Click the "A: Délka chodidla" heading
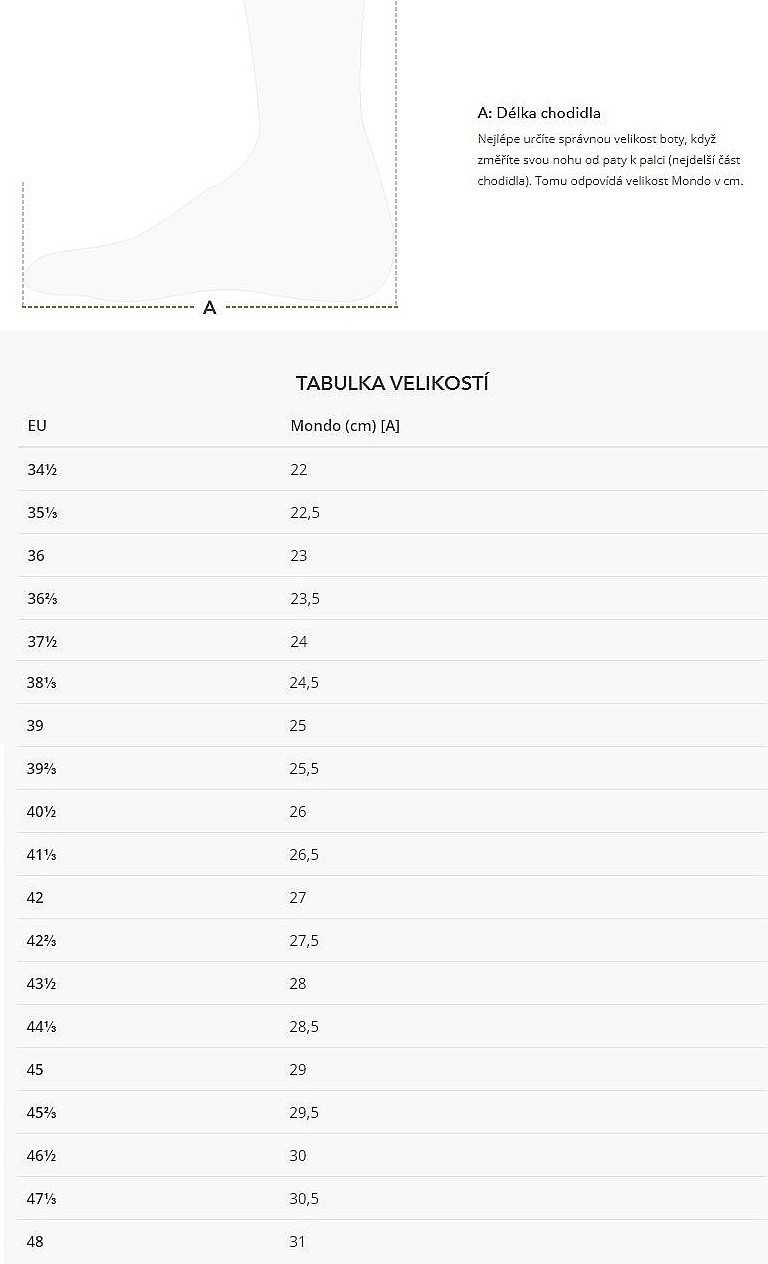The width and height of the screenshot is (768, 1264). [x=539, y=113]
